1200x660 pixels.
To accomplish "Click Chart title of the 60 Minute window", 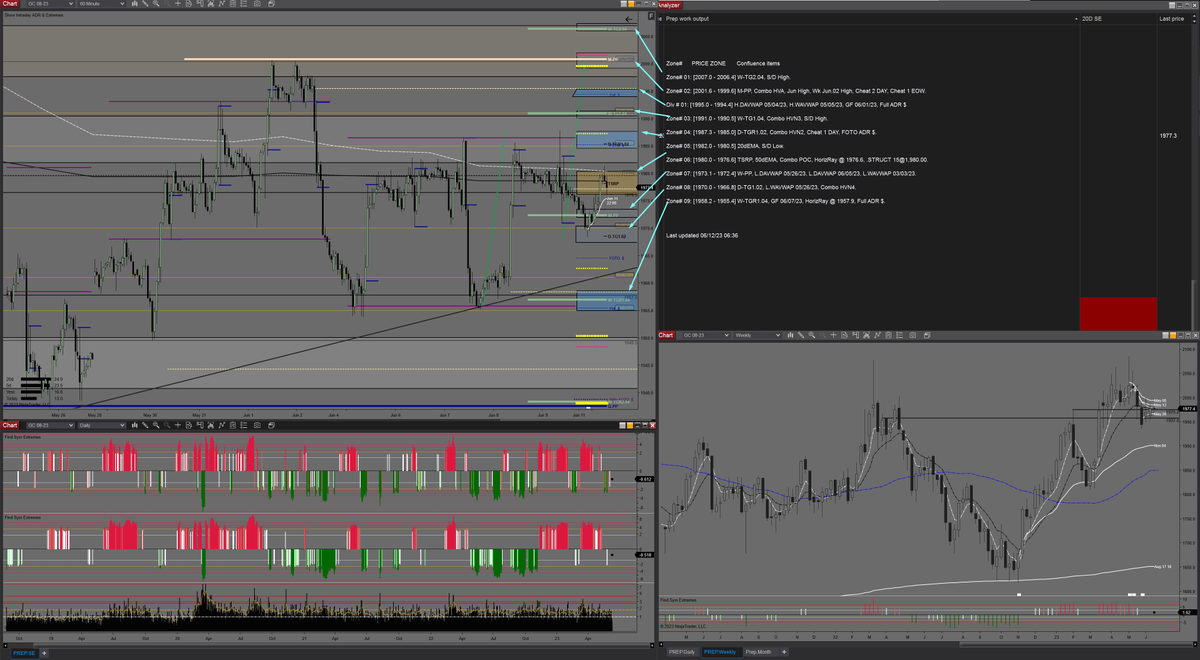I will (x=10, y=4).
